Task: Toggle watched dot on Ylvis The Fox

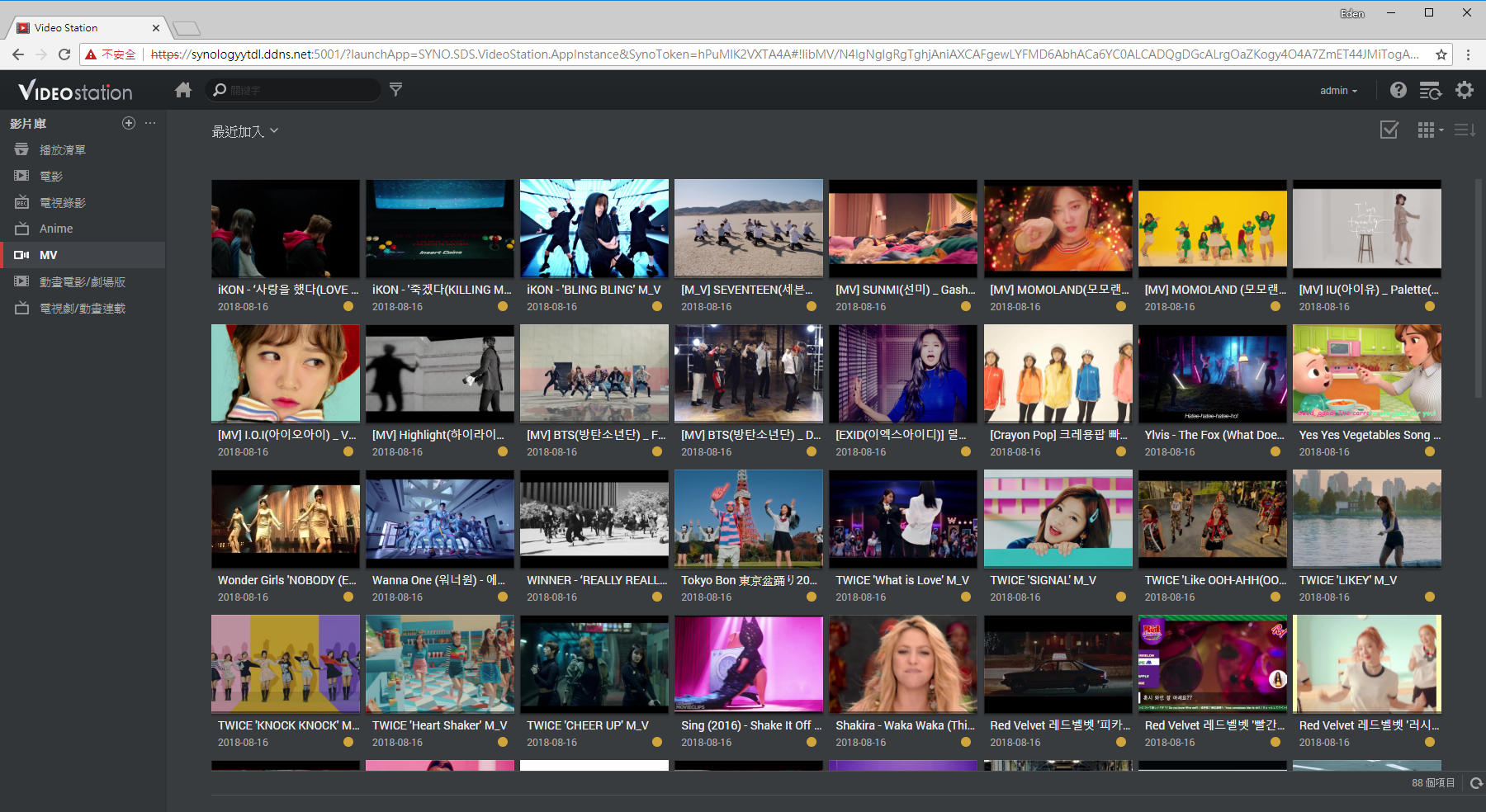Action: [1275, 452]
